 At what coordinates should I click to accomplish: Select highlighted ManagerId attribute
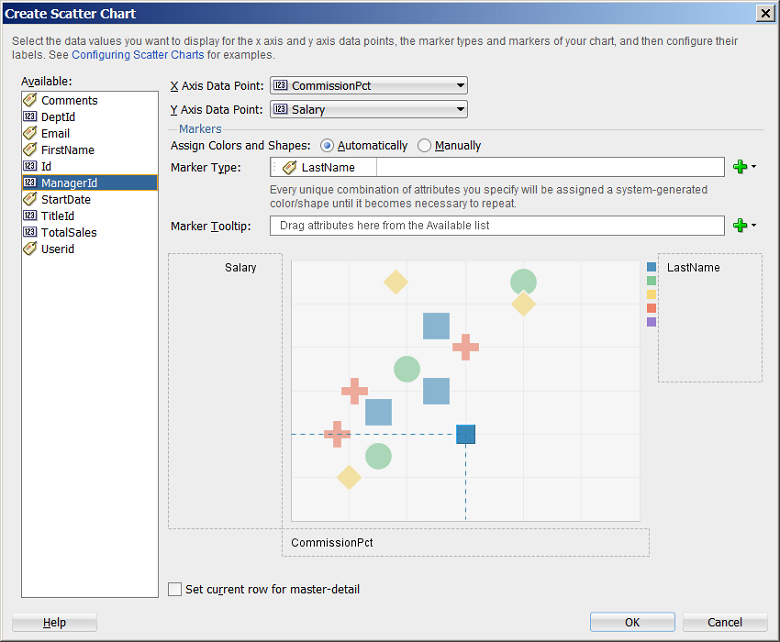pos(90,183)
